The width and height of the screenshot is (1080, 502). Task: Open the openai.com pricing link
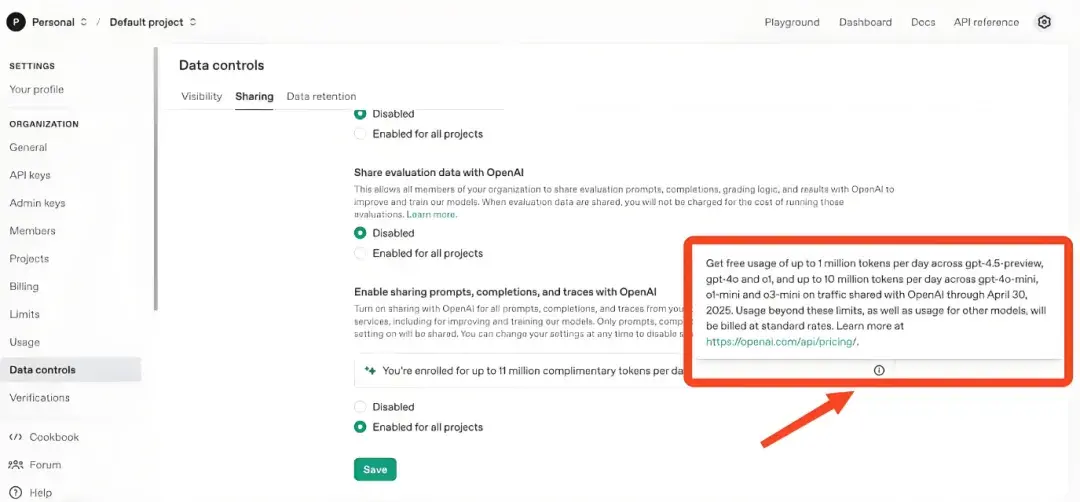tap(780, 341)
